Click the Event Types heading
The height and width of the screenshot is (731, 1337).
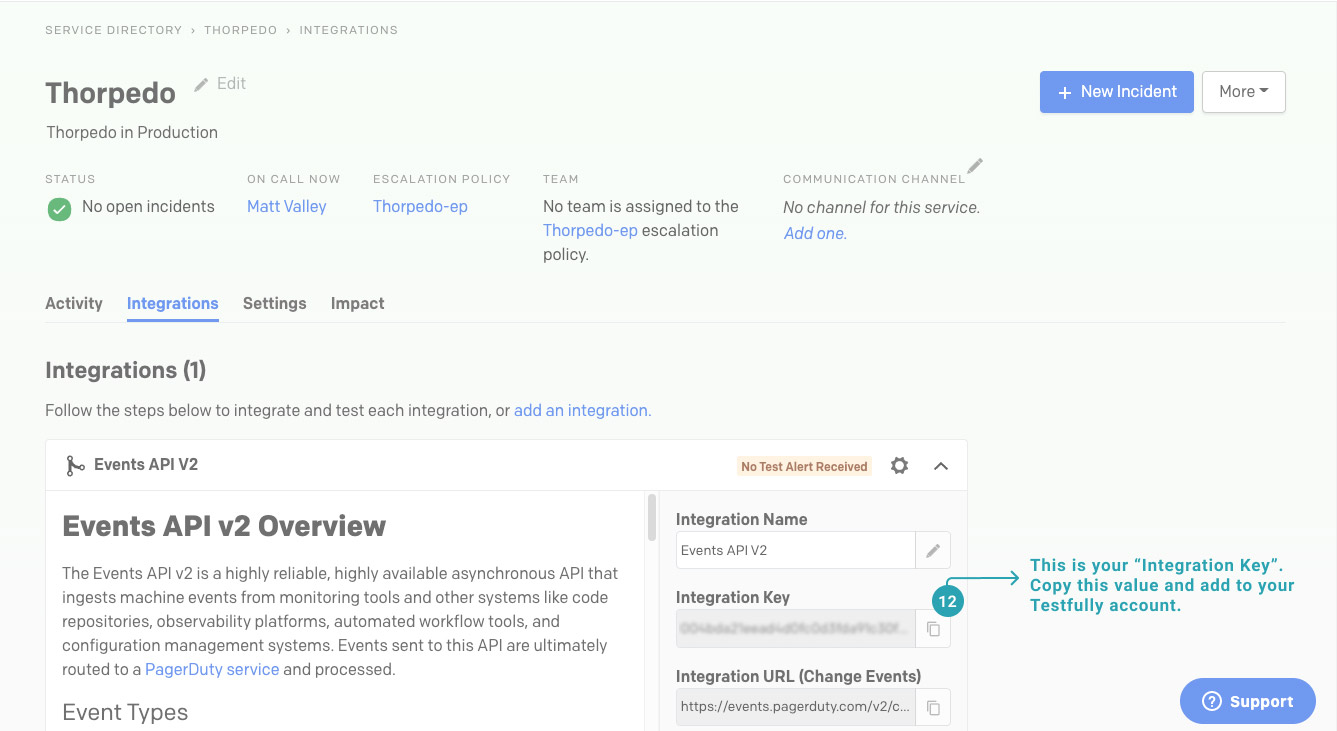point(125,712)
